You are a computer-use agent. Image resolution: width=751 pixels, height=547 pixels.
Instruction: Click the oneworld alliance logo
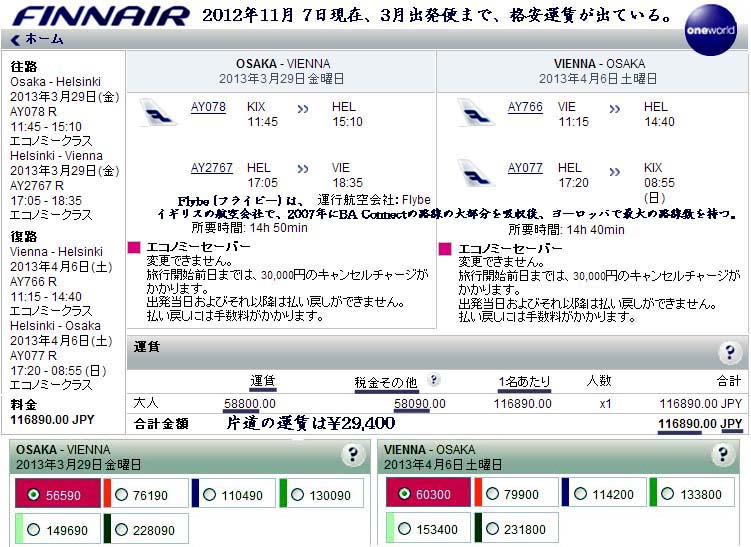(x=711, y=30)
